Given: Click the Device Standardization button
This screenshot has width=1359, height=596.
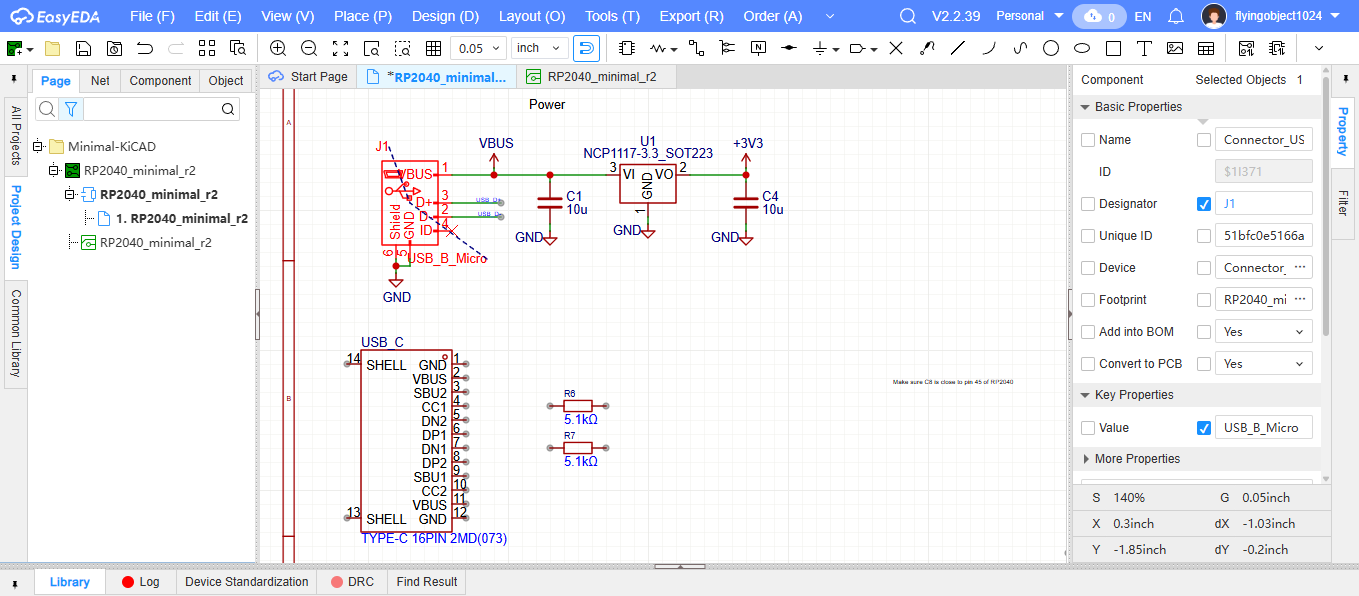Looking at the screenshot, I should tap(246, 582).
